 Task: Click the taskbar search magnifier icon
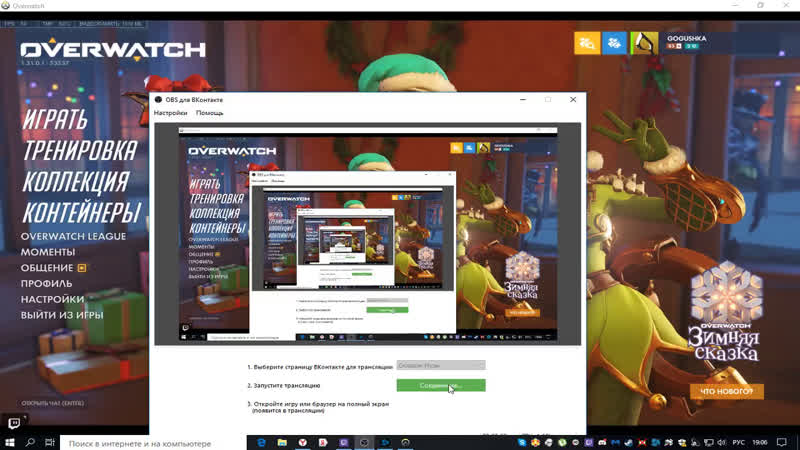coord(30,442)
